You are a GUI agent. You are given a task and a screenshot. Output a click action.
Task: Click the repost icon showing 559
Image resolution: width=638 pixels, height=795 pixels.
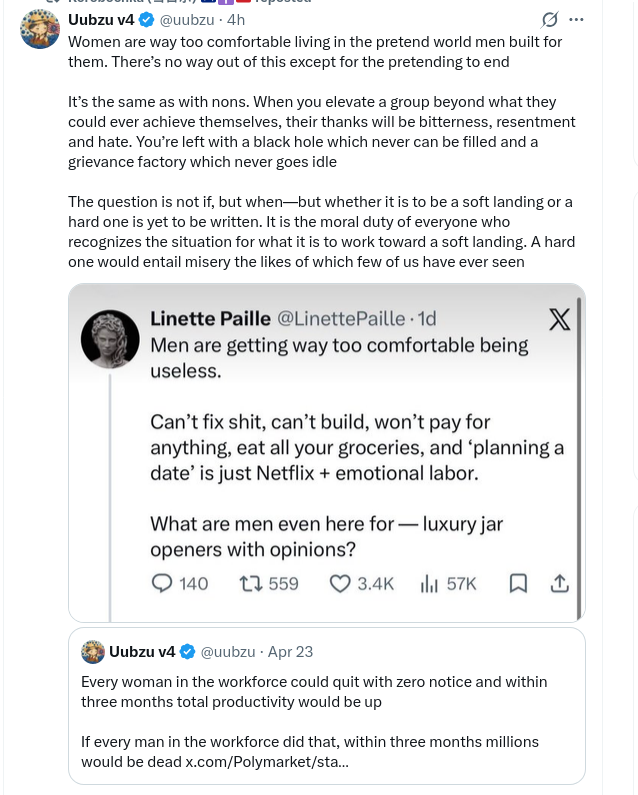point(251,584)
